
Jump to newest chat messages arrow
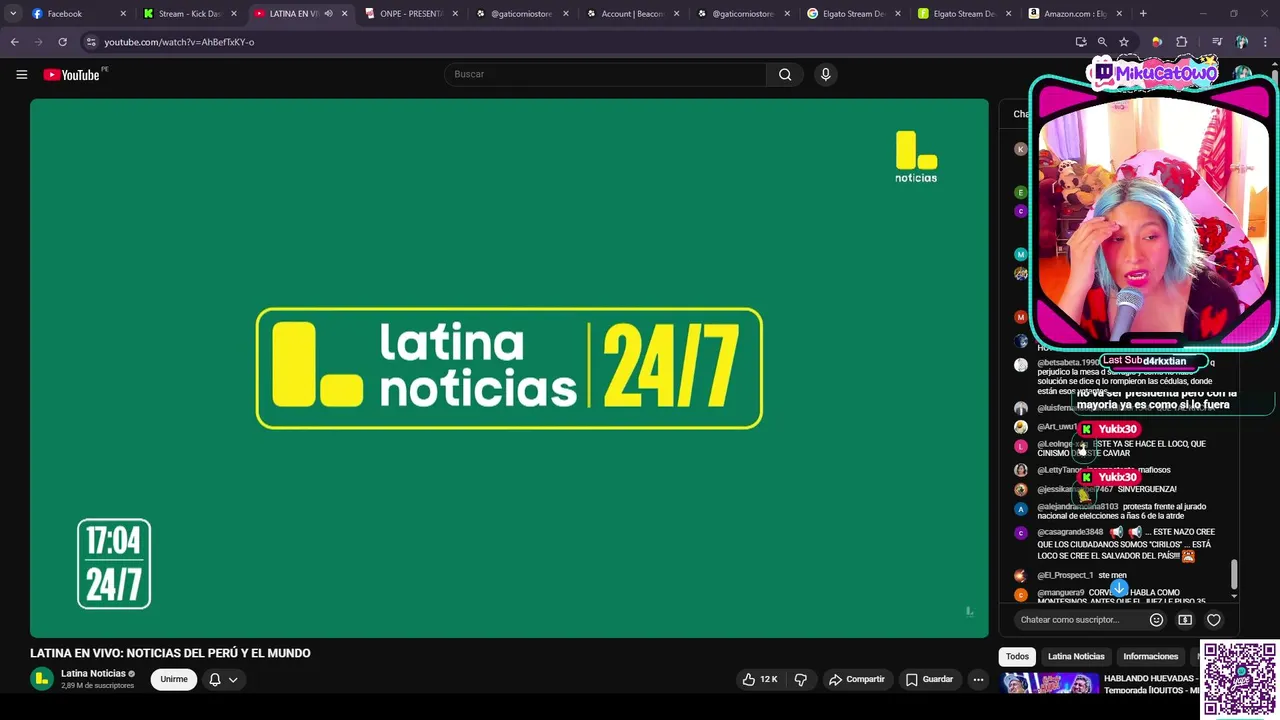click(x=1119, y=588)
